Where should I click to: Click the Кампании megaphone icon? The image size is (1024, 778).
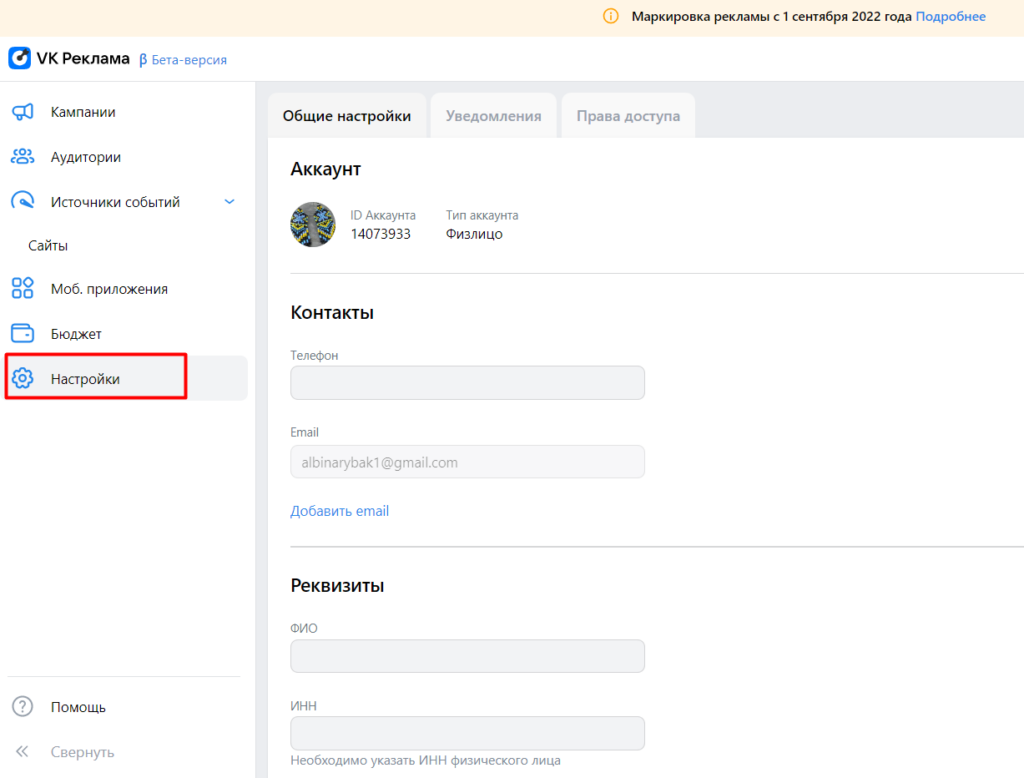tap(22, 112)
